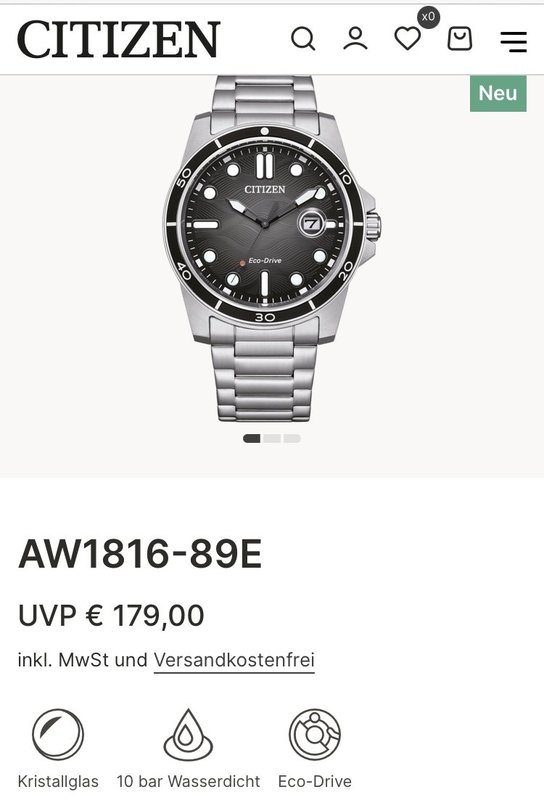This screenshot has height=800, width=544.
Task: Open the Versandkostenfrei shipping link
Action: coord(234,660)
